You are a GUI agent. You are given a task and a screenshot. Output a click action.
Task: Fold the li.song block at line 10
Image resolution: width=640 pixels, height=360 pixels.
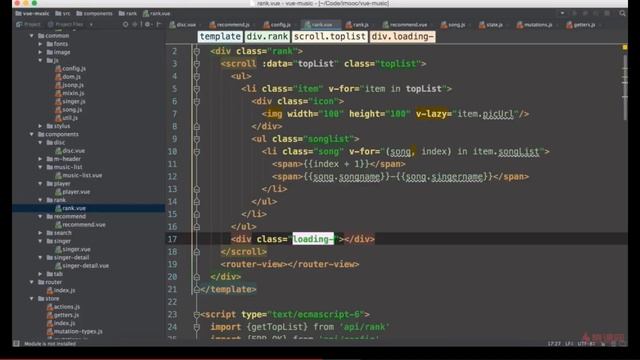tap(196, 151)
